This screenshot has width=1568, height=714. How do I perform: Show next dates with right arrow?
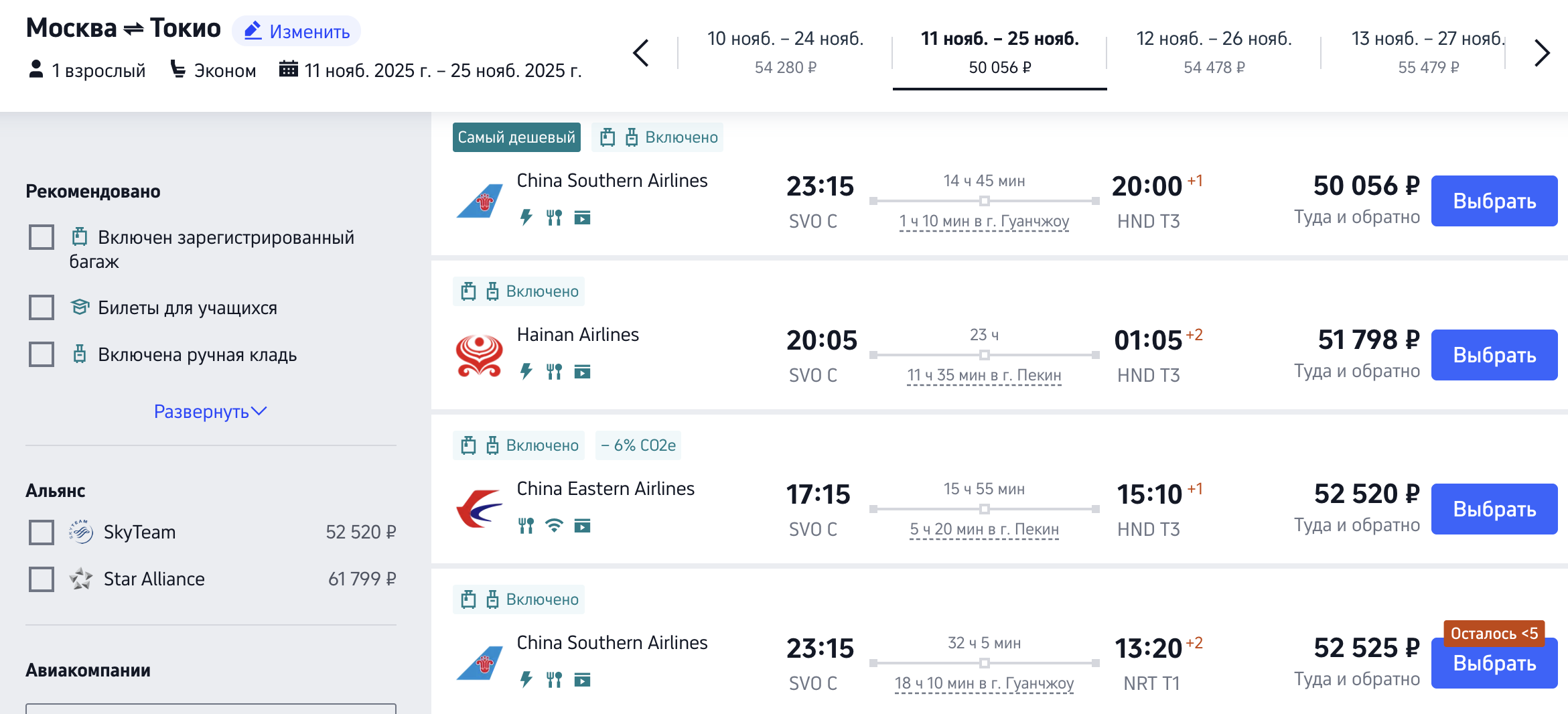[x=1542, y=53]
